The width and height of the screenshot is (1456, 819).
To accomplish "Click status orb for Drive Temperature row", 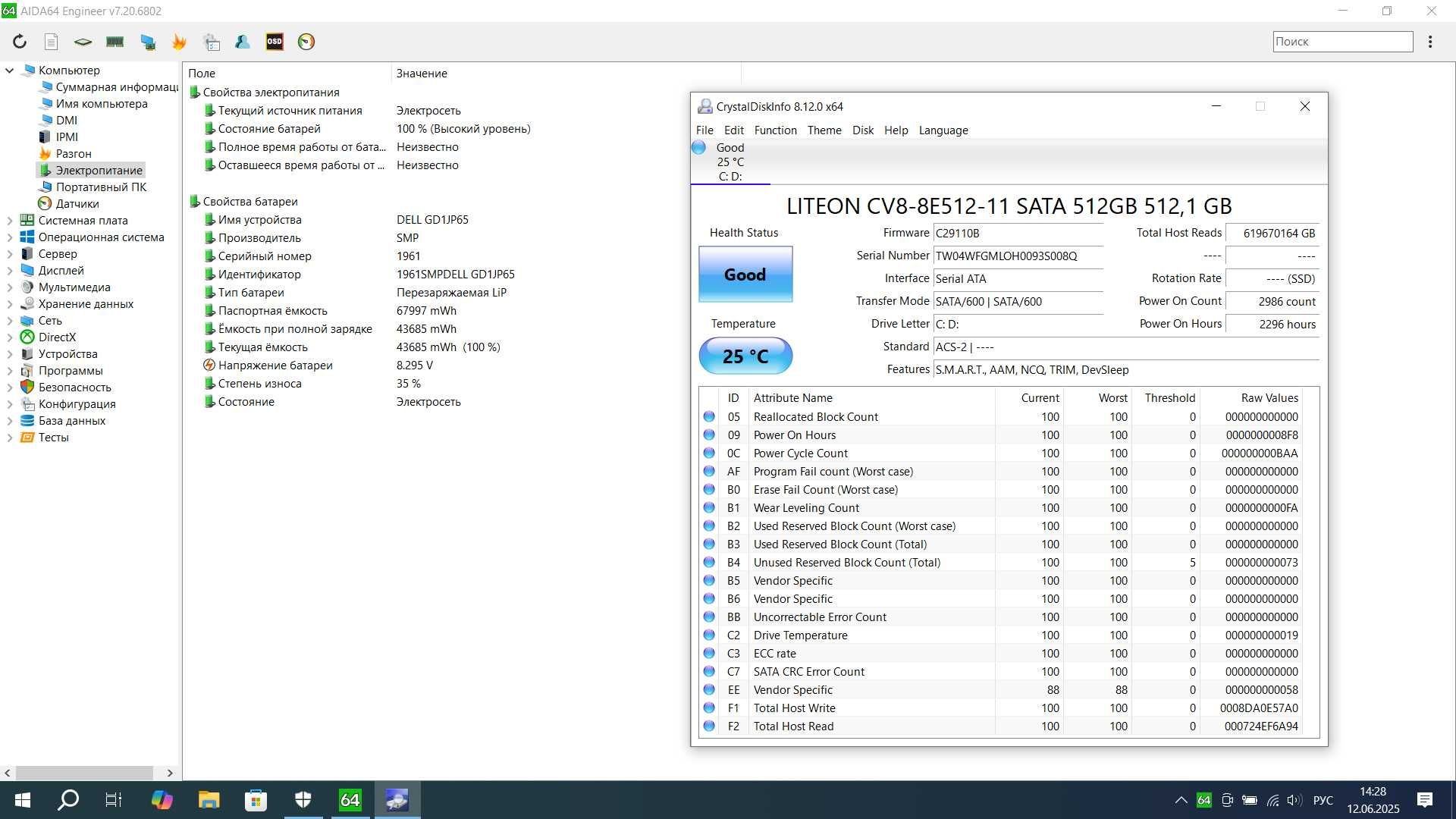I will pos(709,635).
